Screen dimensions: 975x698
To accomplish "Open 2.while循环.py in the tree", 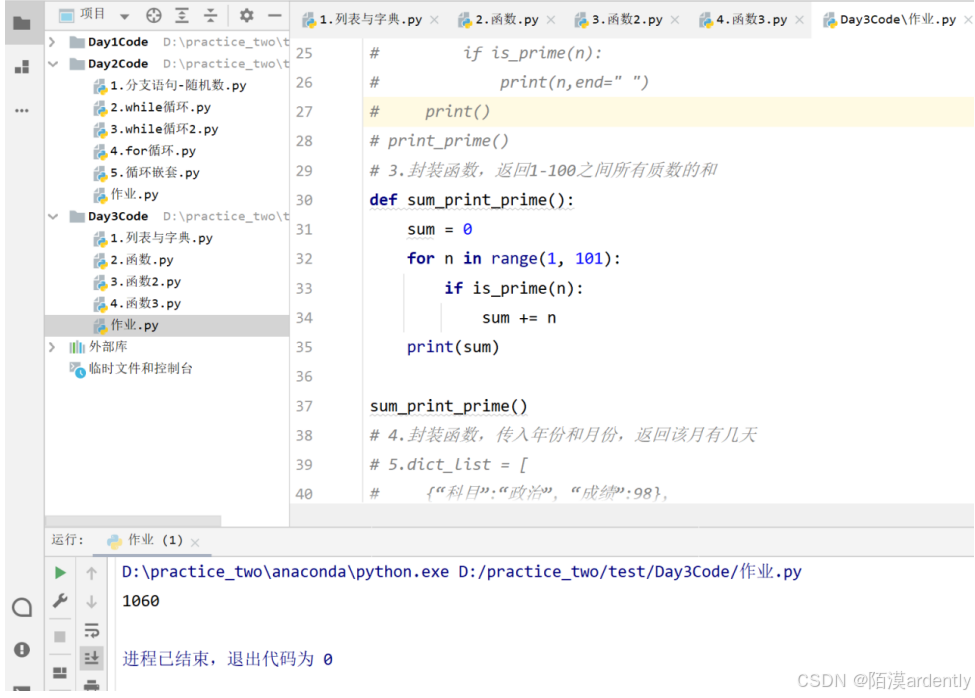I will click(152, 108).
